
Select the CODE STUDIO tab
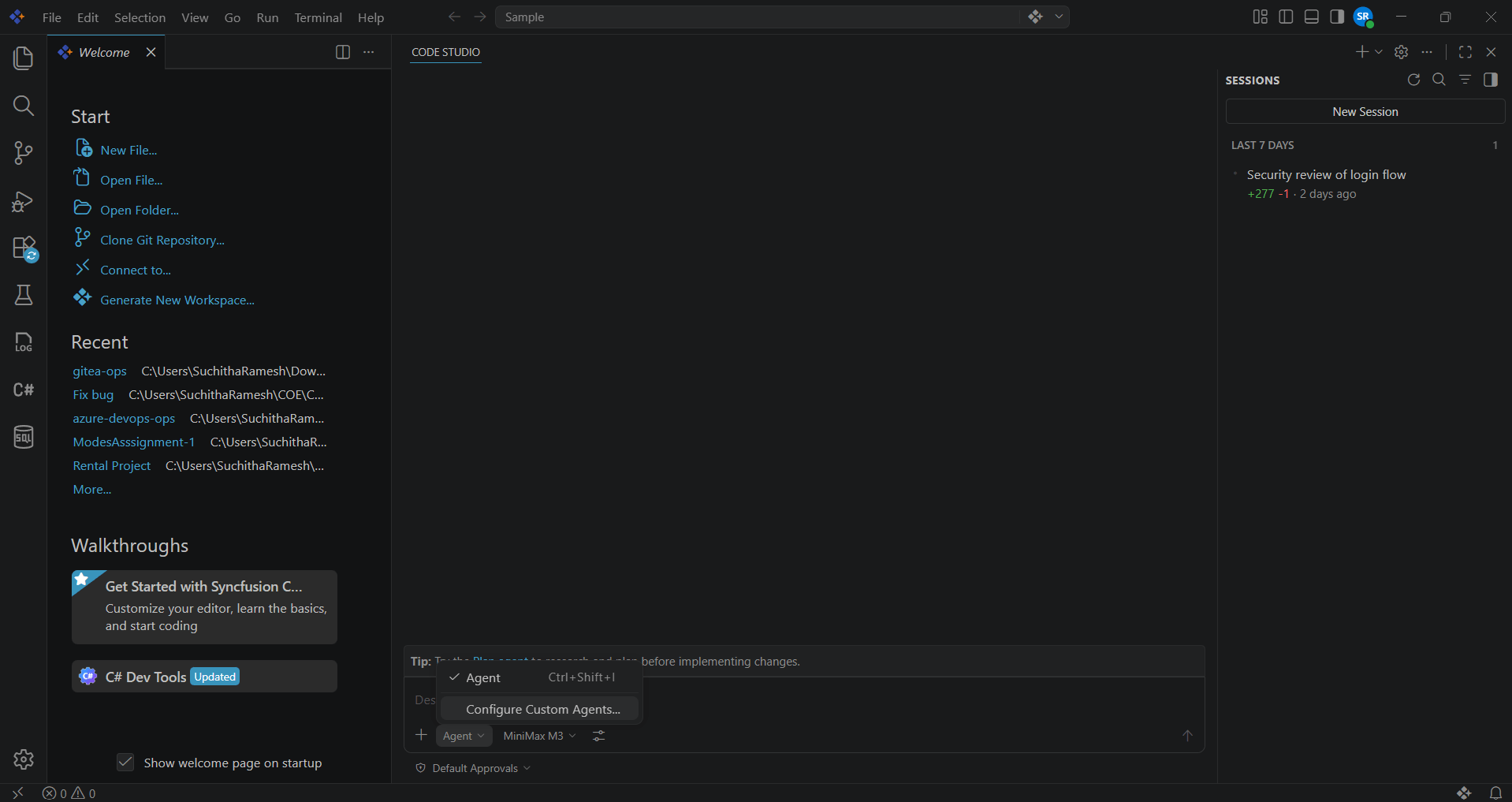pos(445,52)
